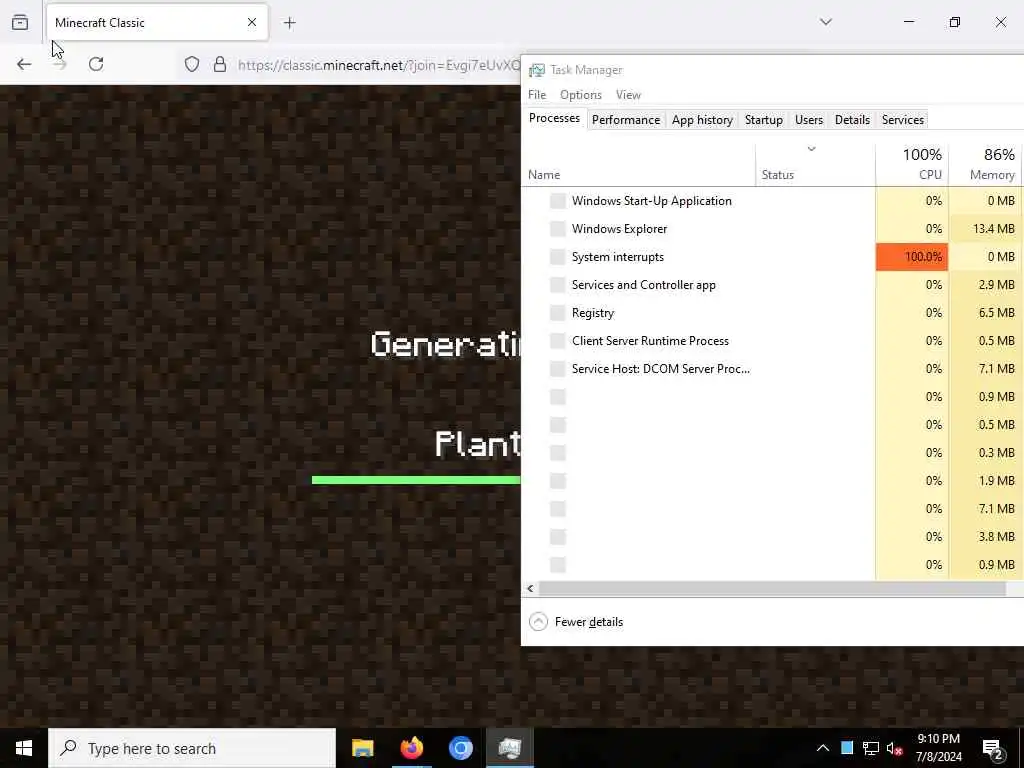
Task: Switch to the Startup tab
Action: pyautogui.click(x=763, y=120)
